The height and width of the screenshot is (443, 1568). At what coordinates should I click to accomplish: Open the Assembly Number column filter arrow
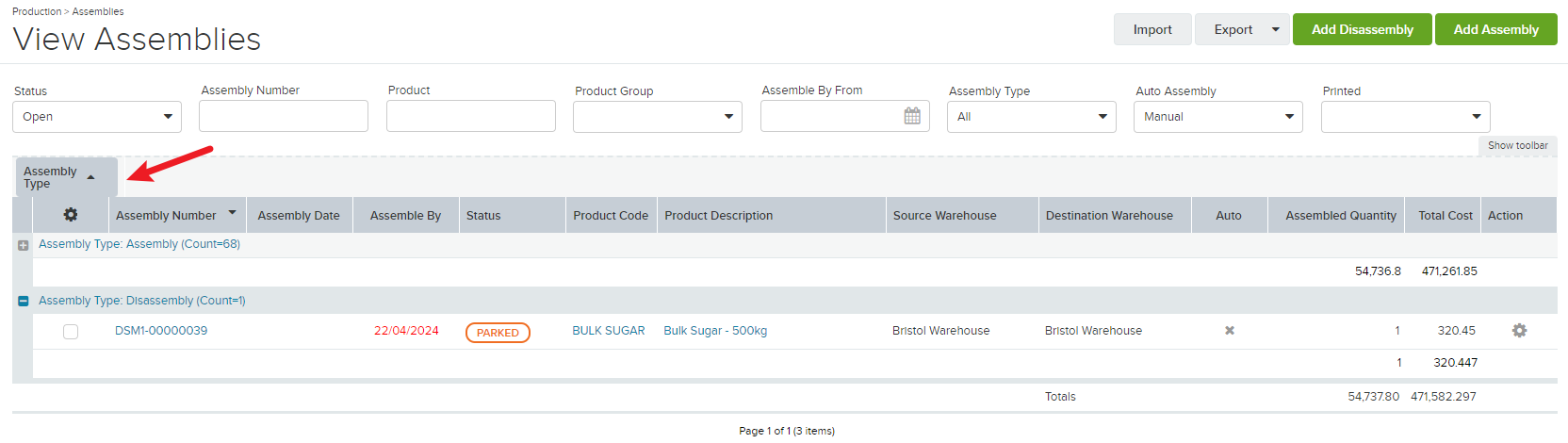point(232,213)
